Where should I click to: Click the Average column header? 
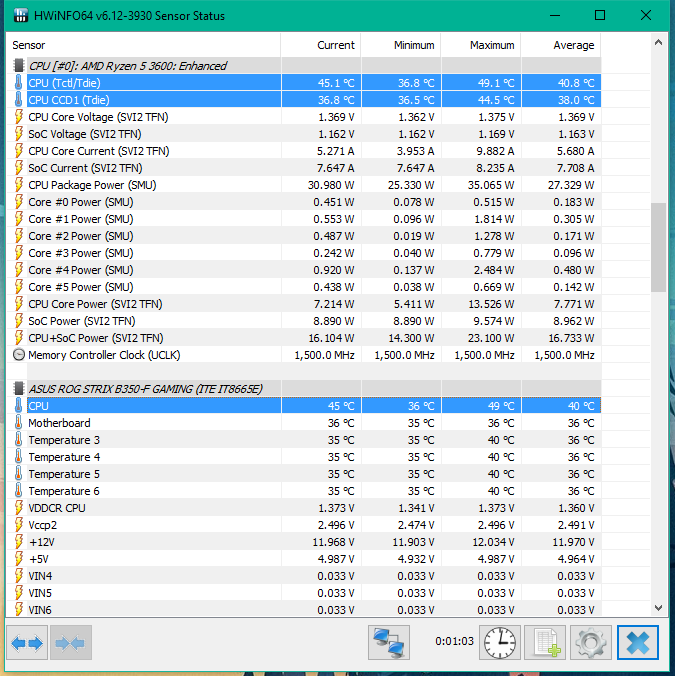click(x=561, y=45)
